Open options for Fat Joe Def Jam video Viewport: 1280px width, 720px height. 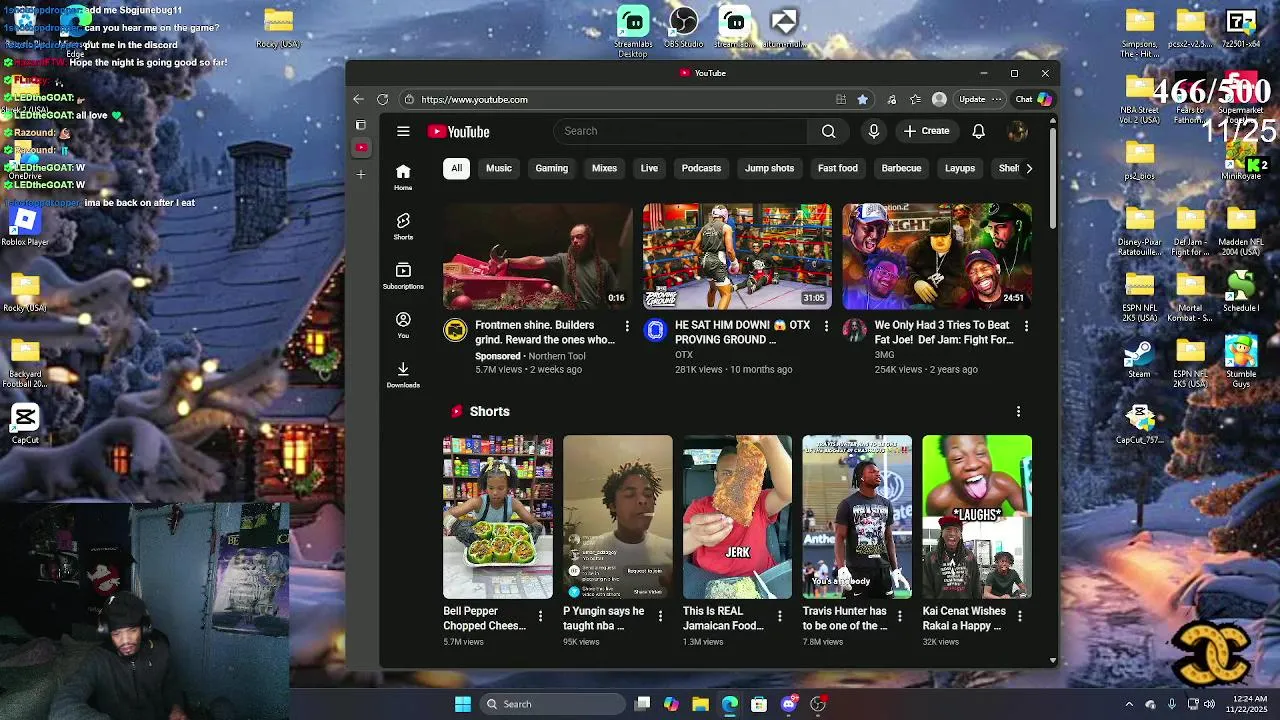(x=1026, y=326)
